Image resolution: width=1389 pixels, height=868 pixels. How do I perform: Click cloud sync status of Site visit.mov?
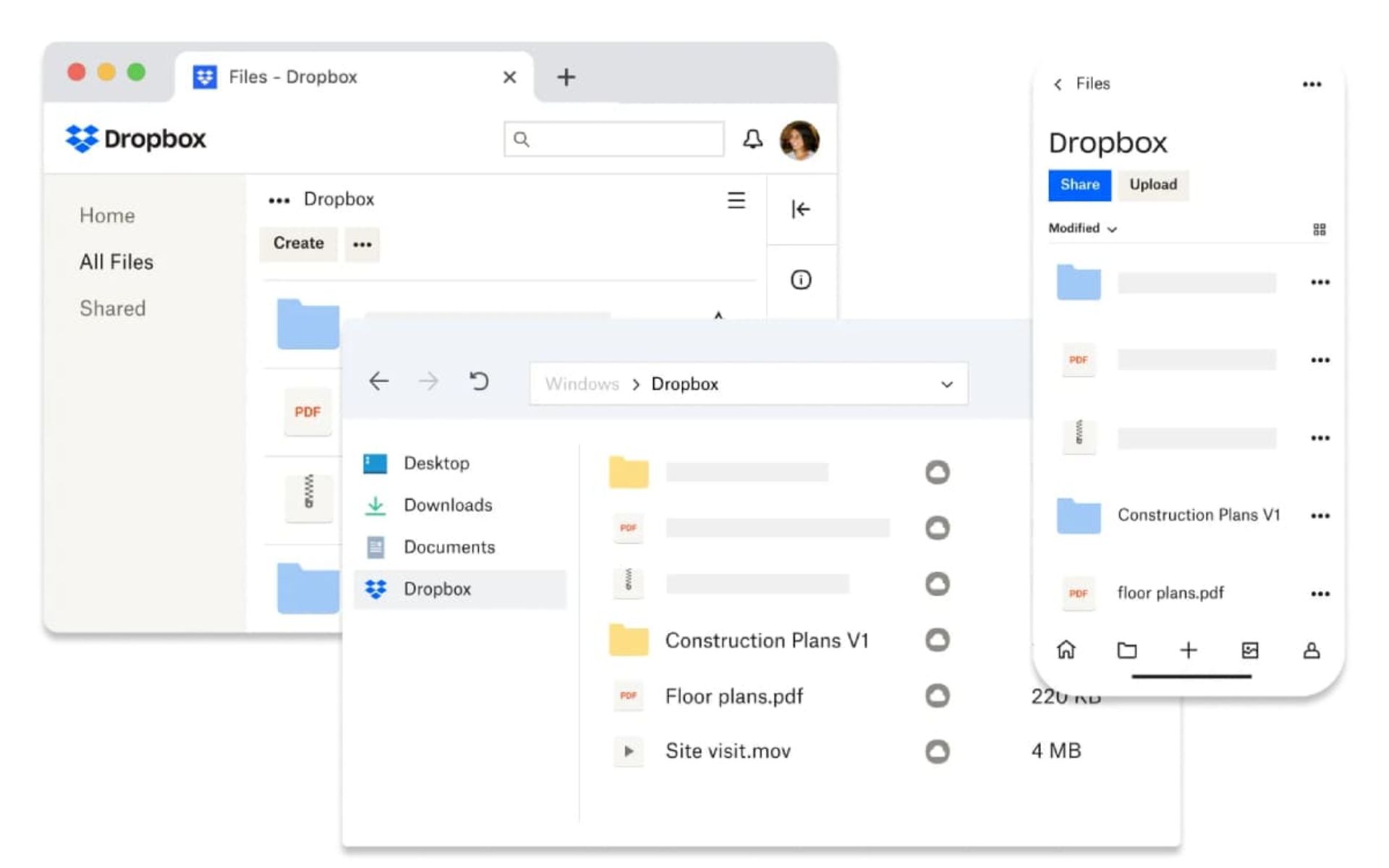(x=938, y=752)
